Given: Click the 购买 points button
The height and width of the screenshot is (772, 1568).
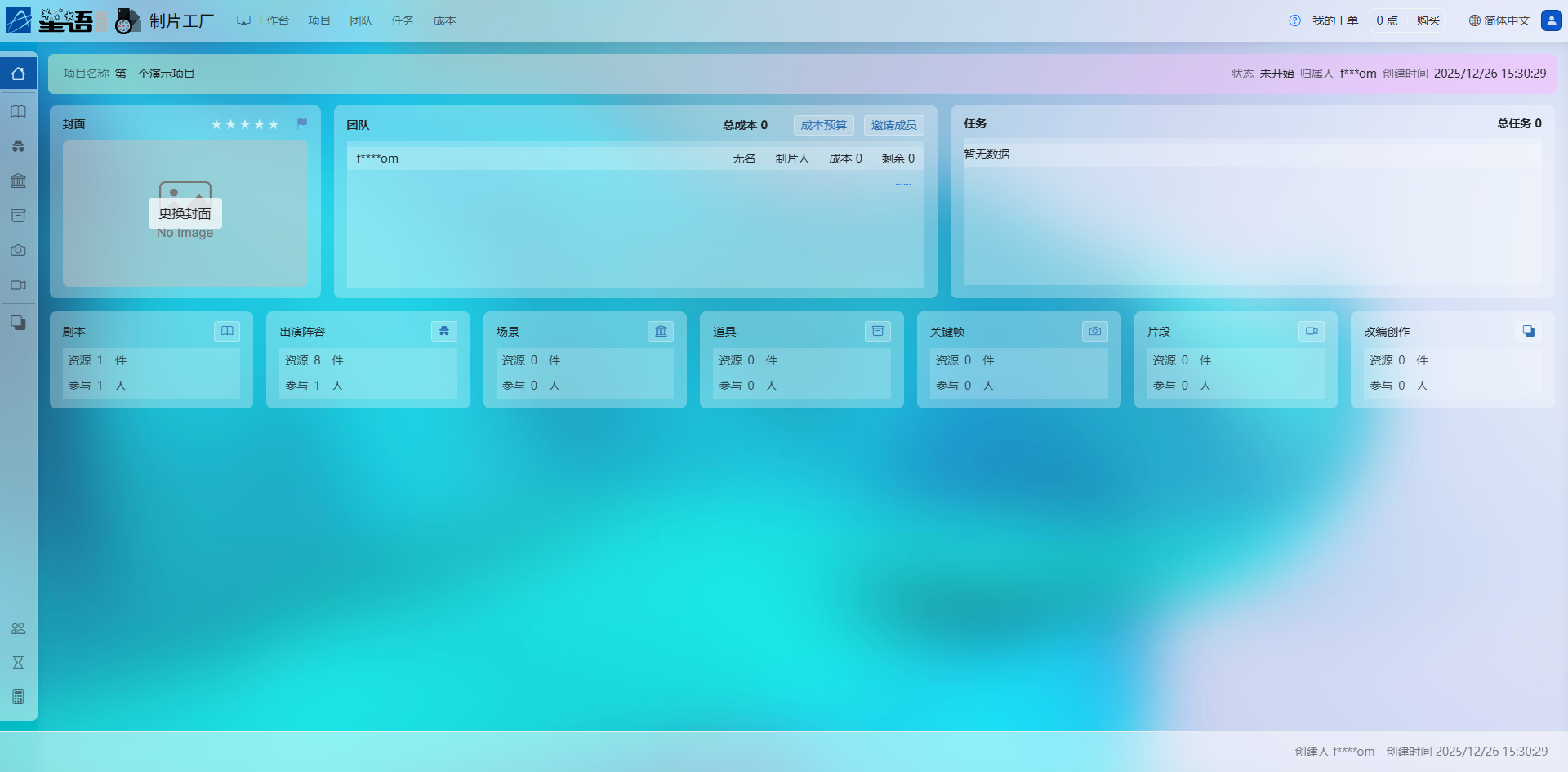Looking at the screenshot, I should click(x=1428, y=20).
